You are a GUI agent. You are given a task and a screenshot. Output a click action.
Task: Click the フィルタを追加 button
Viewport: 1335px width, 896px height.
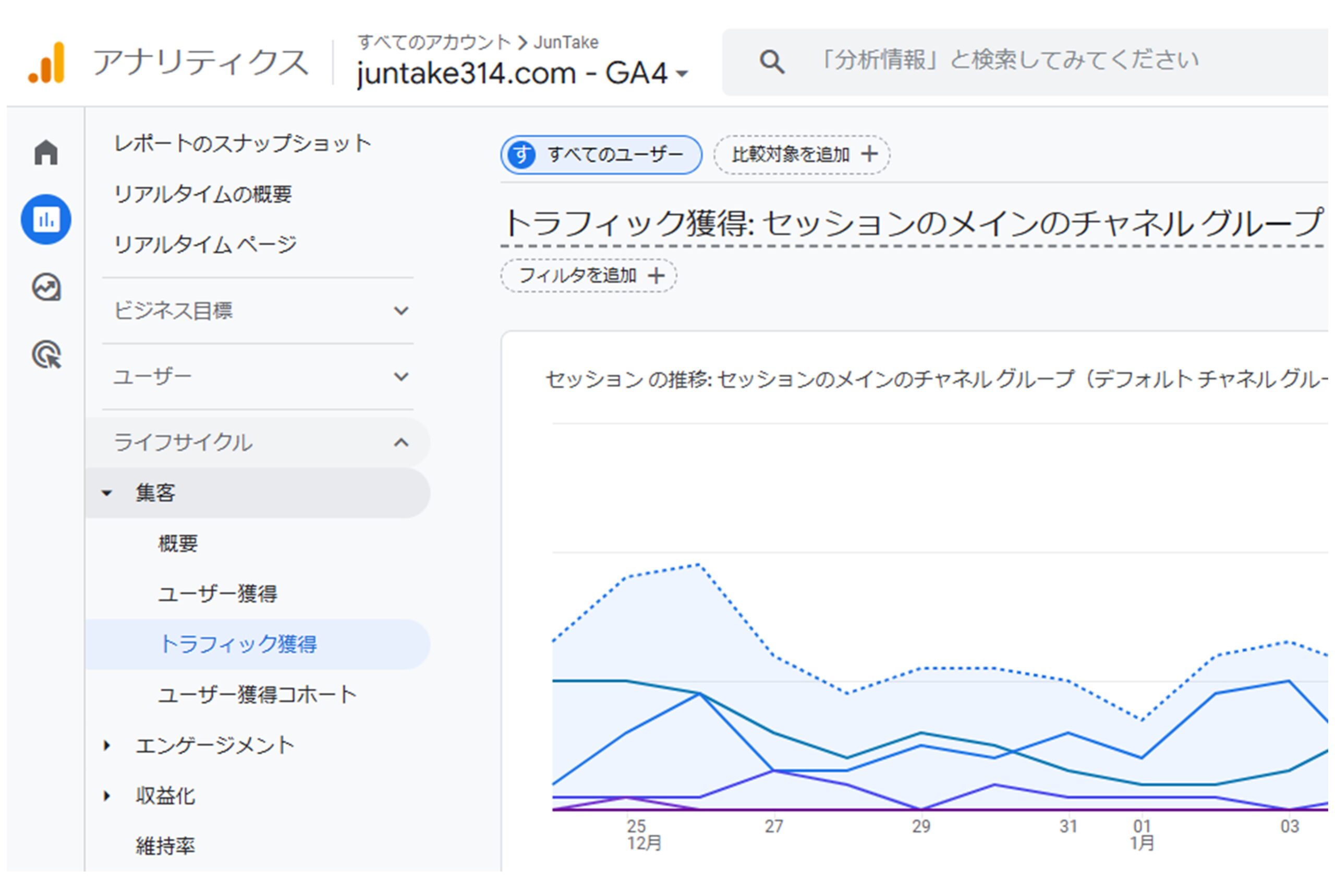pyautogui.click(x=588, y=275)
